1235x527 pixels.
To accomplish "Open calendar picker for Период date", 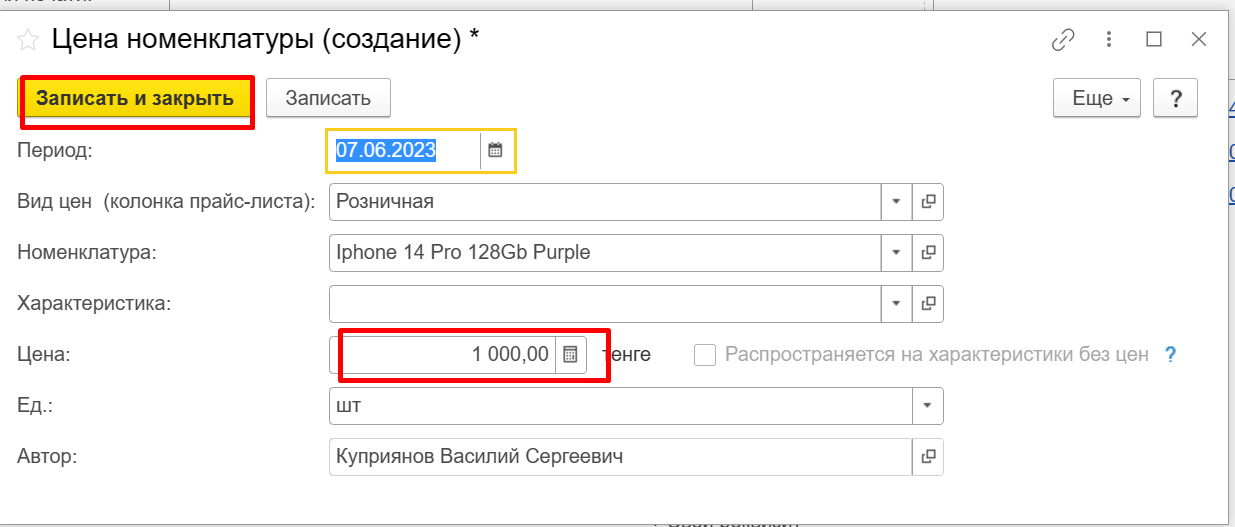I will pyautogui.click(x=495, y=151).
